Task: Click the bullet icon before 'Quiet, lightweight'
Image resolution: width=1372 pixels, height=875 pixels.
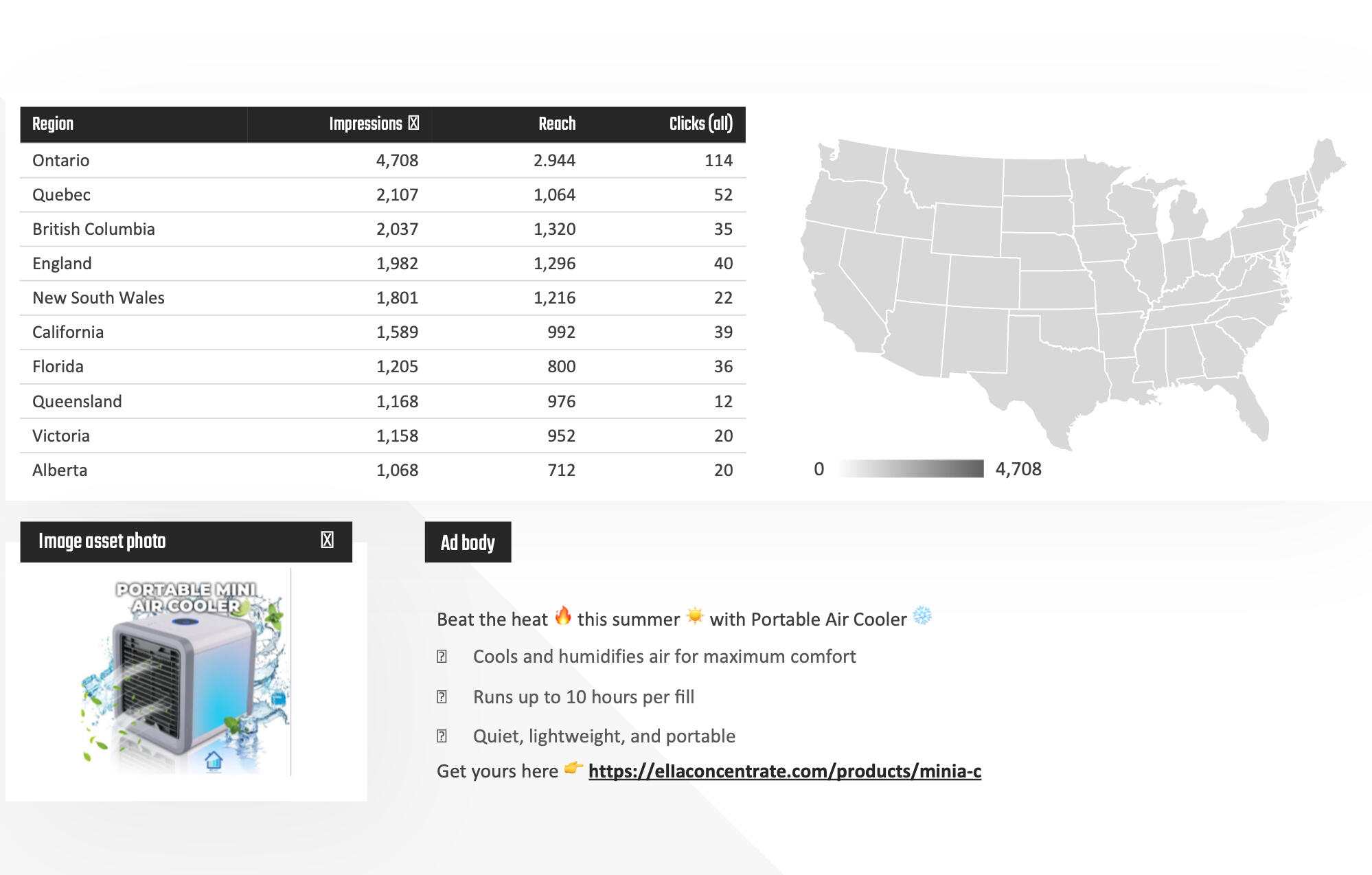Action: click(x=442, y=736)
